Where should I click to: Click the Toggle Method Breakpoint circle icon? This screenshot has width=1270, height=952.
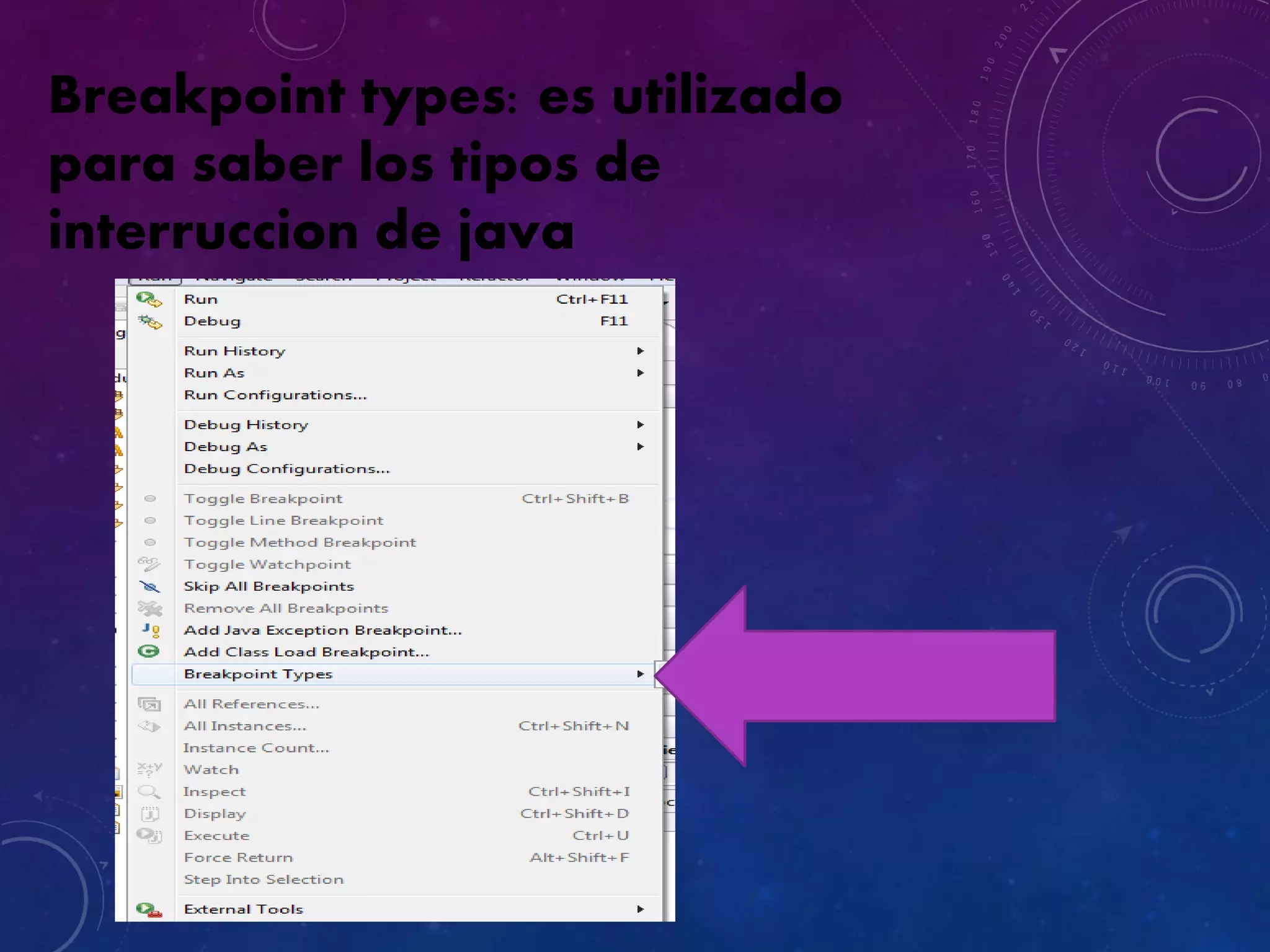coord(149,542)
